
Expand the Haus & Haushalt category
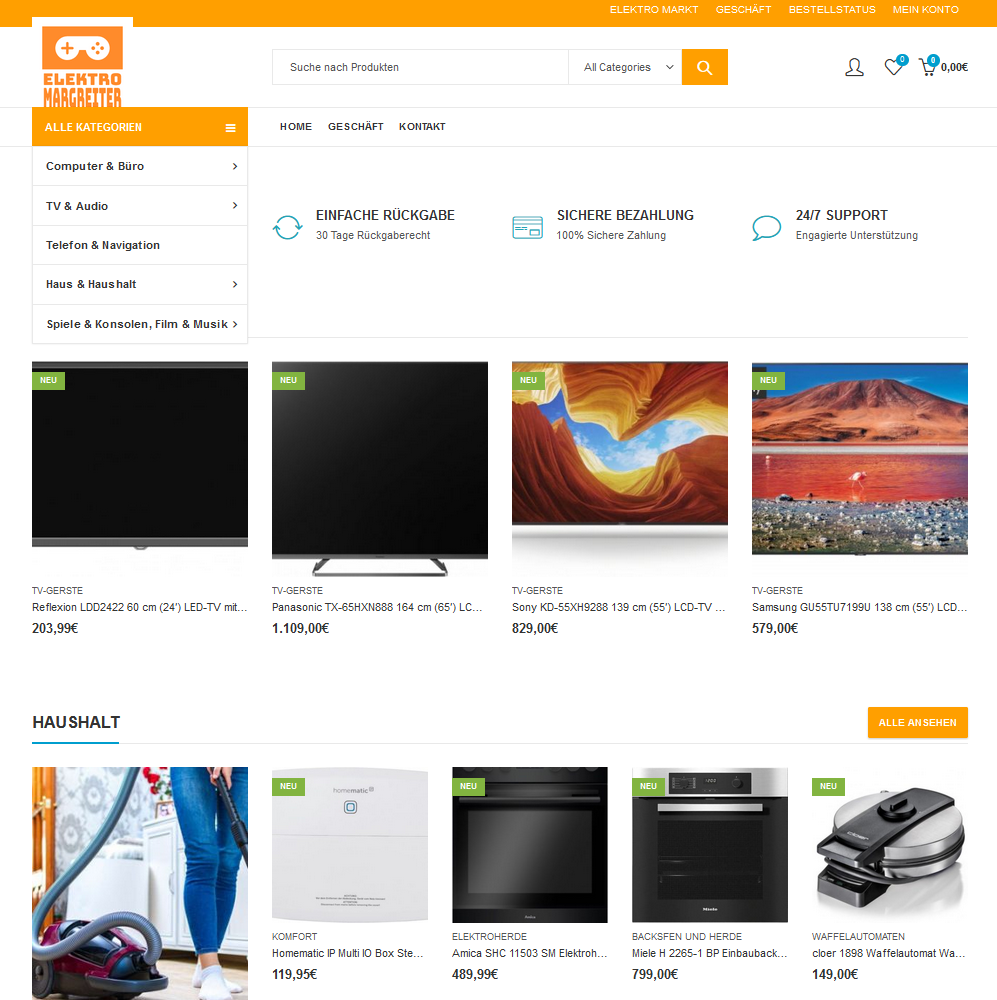click(x=140, y=284)
